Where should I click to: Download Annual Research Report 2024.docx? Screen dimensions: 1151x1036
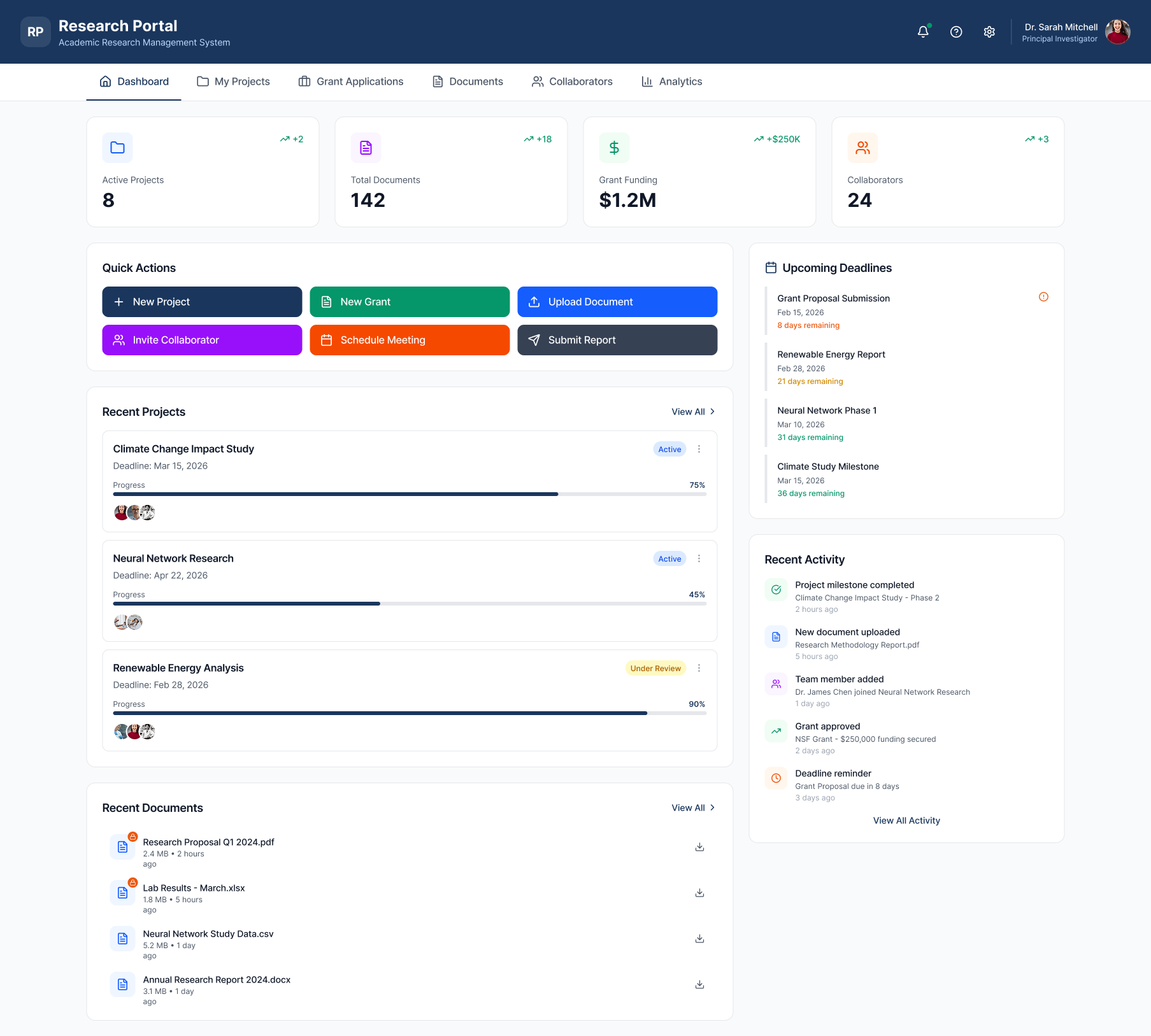click(699, 984)
